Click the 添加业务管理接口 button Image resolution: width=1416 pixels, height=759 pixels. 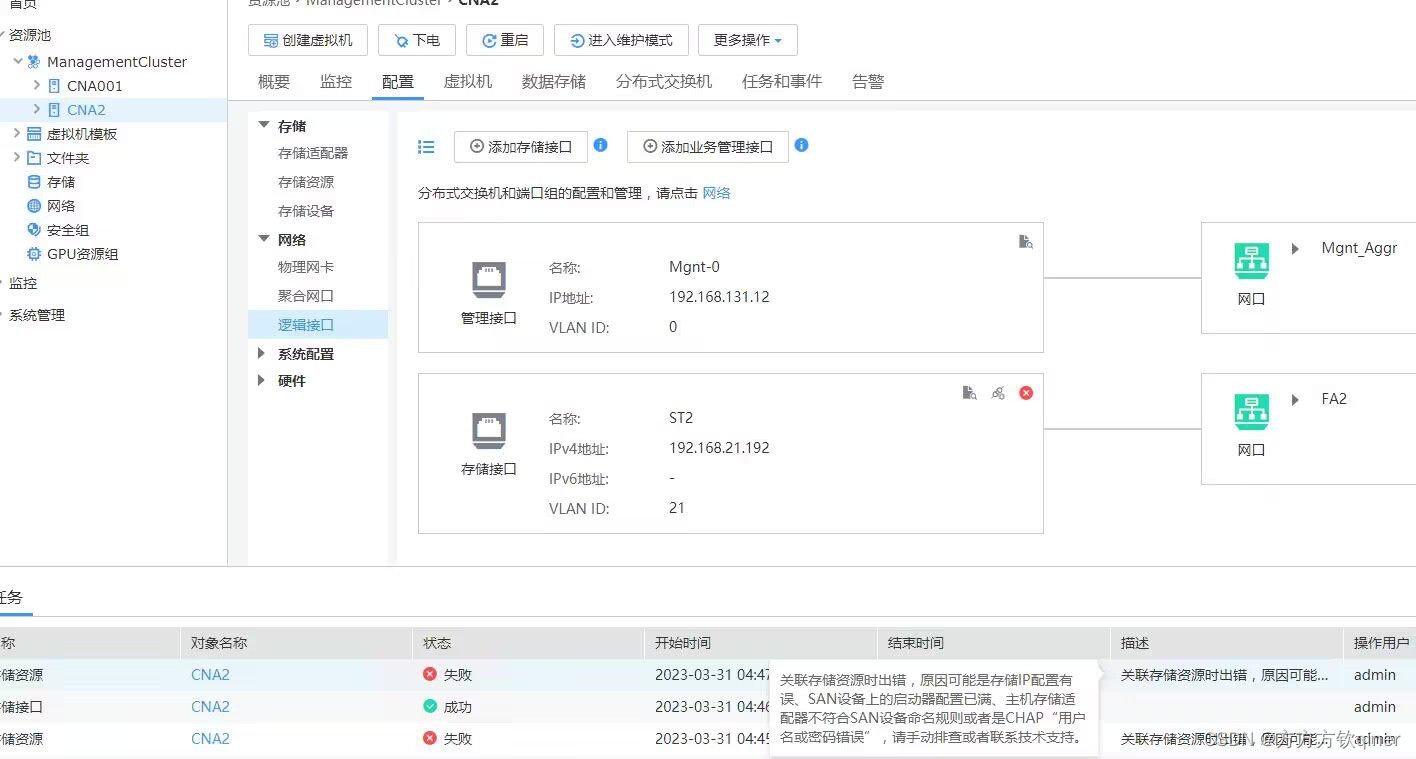[x=708, y=147]
